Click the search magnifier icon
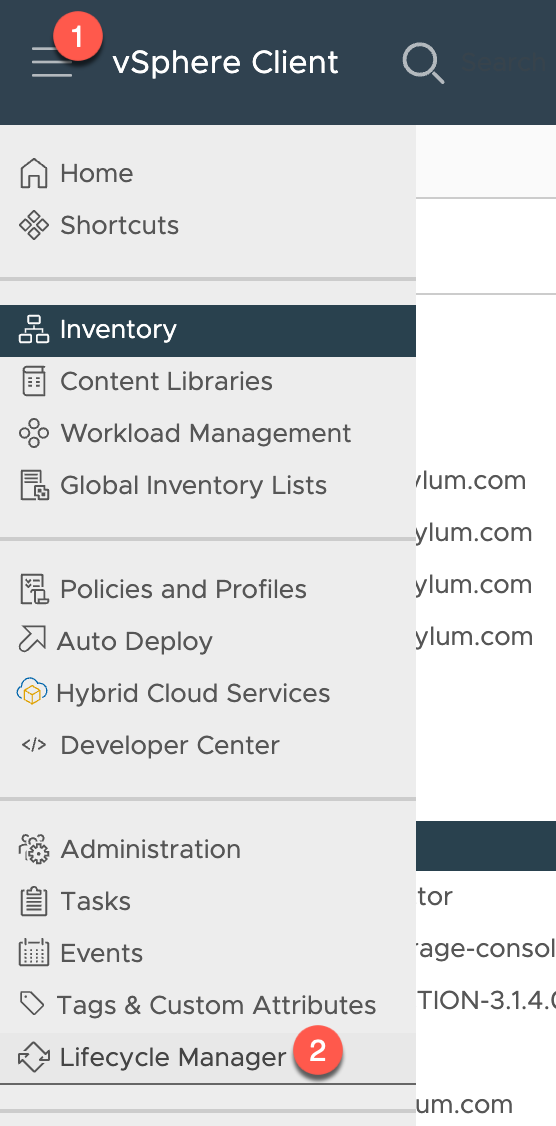Viewport: 556px width, 1126px height. [x=422, y=63]
